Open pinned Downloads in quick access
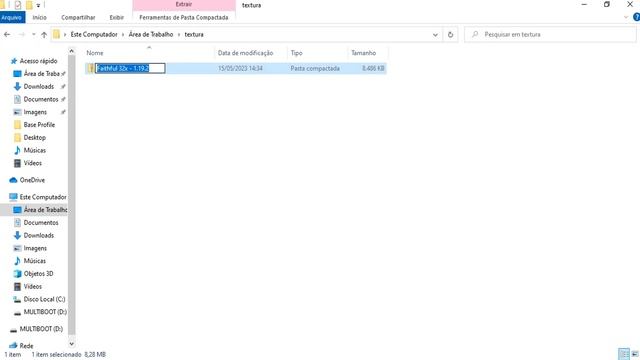 (38, 87)
